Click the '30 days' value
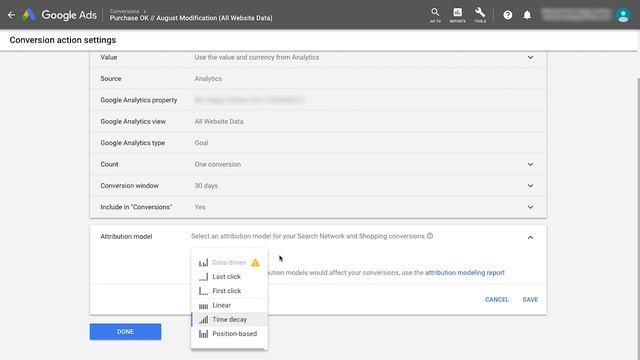The width and height of the screenshot is (640, 360). coord(206,186)
